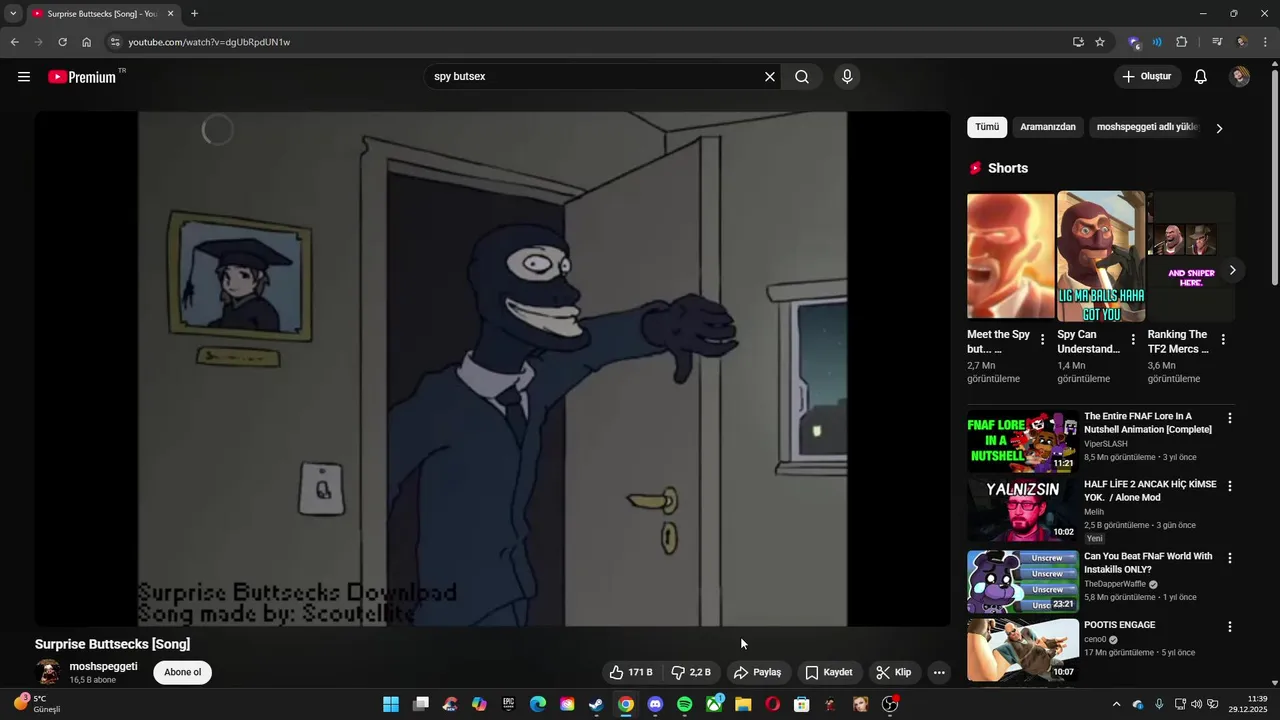Open the YouTube notifications bell
This screenshot has height=720, width=1280.
click(x=1201, y=77)
